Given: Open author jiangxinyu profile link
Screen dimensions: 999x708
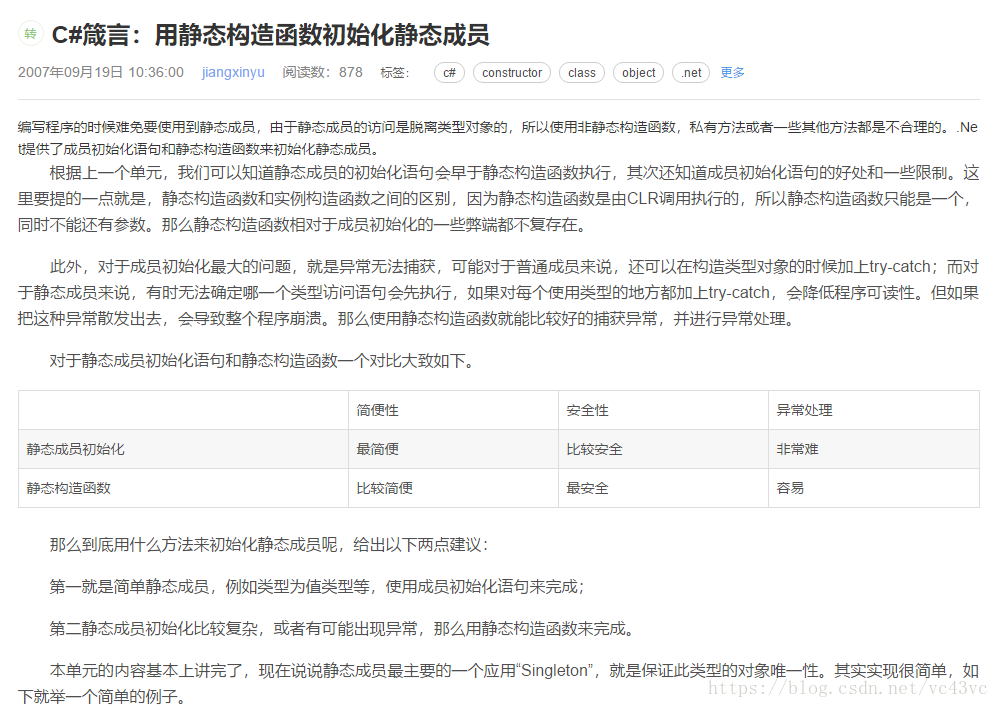Looking at the screenshot, I should coord(233,73).
